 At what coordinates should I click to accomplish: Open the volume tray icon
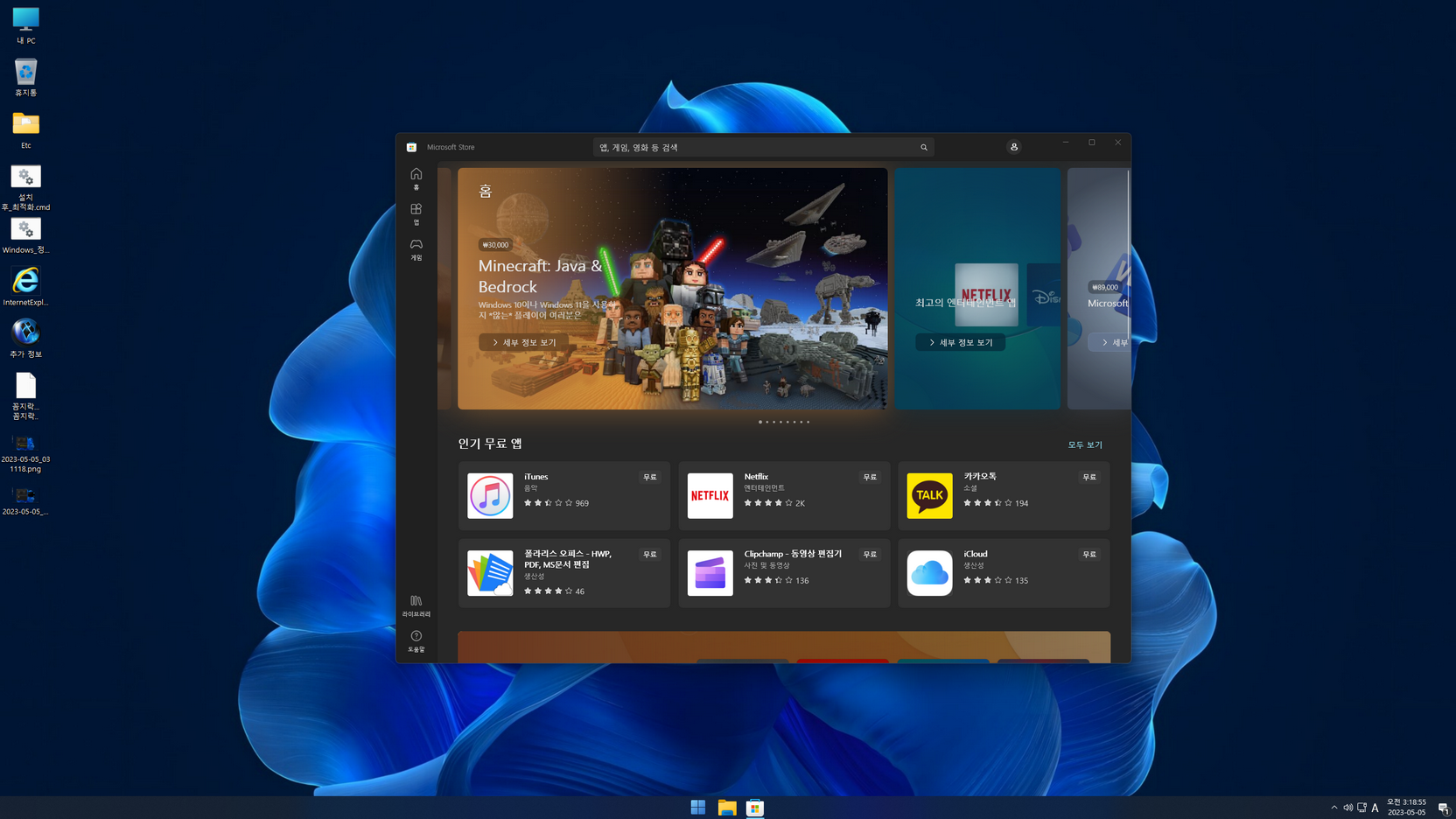tap(1347, 808)
